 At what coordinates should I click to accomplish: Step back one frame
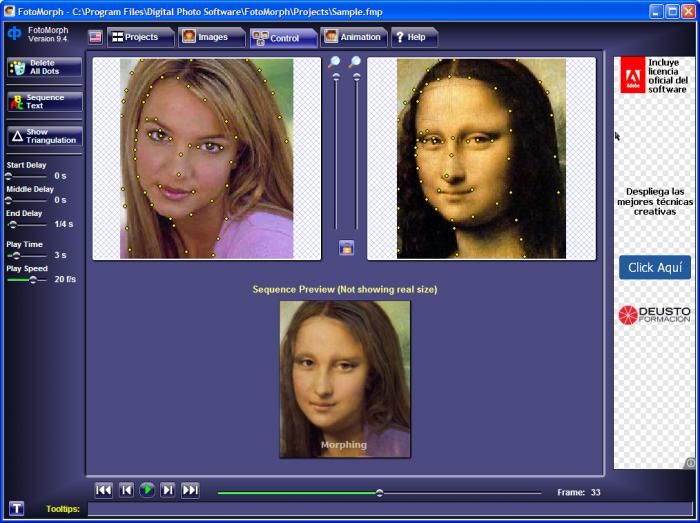click(x=126, y=490)
